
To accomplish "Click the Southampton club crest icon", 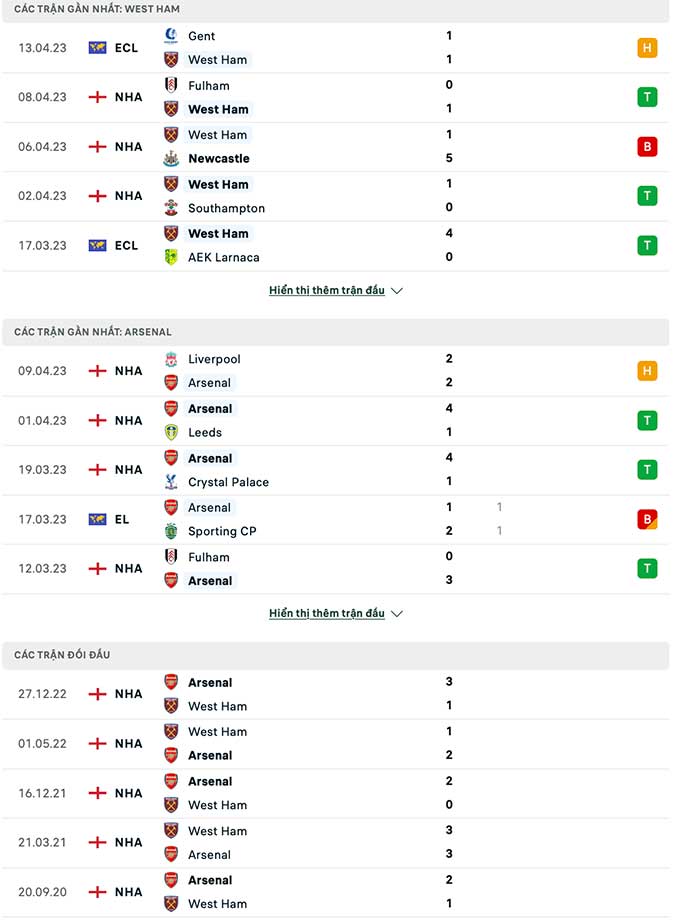I will click(x=171, y=207).
